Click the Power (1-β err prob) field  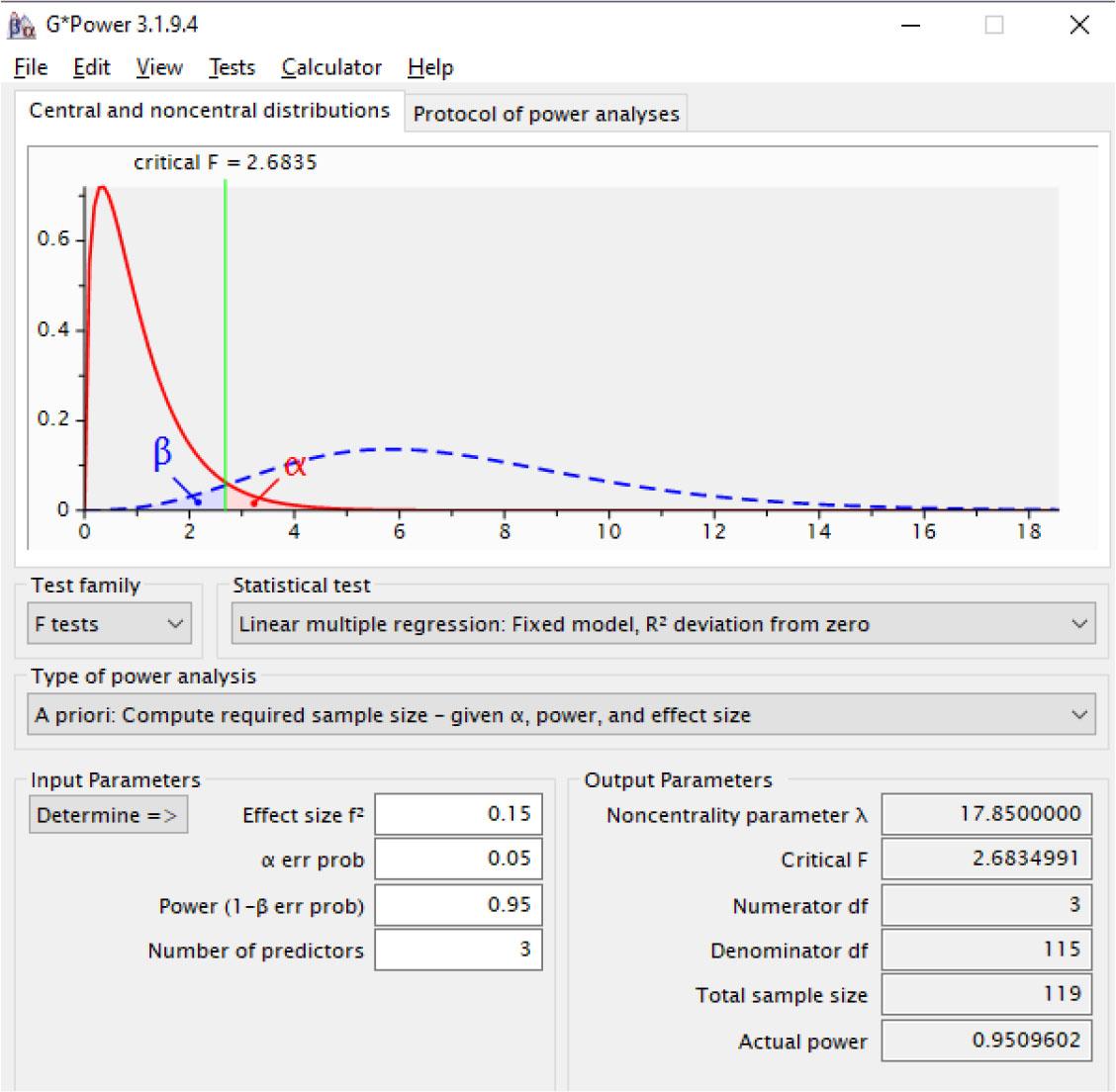(458, 905)
